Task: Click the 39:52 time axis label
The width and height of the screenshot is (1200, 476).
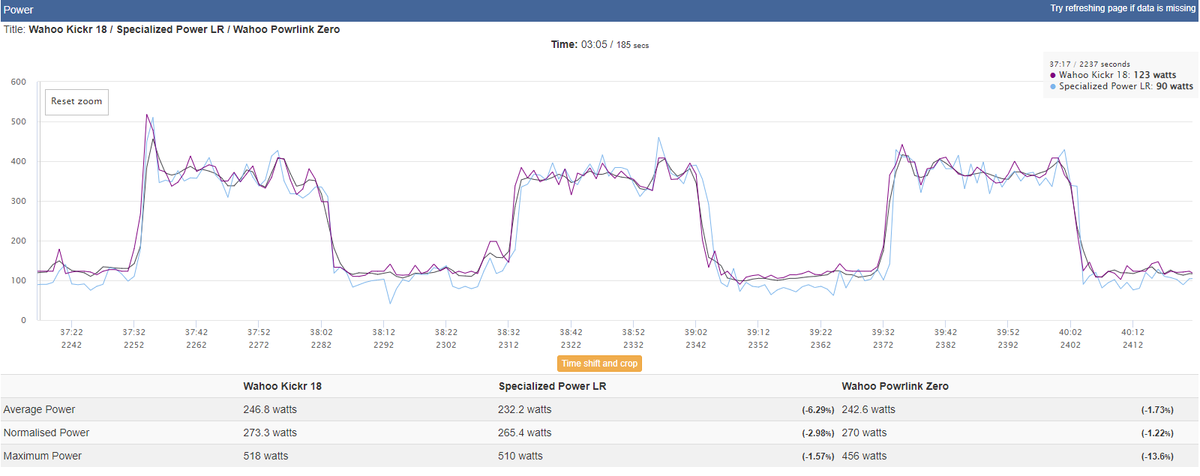Action: 1008,331
